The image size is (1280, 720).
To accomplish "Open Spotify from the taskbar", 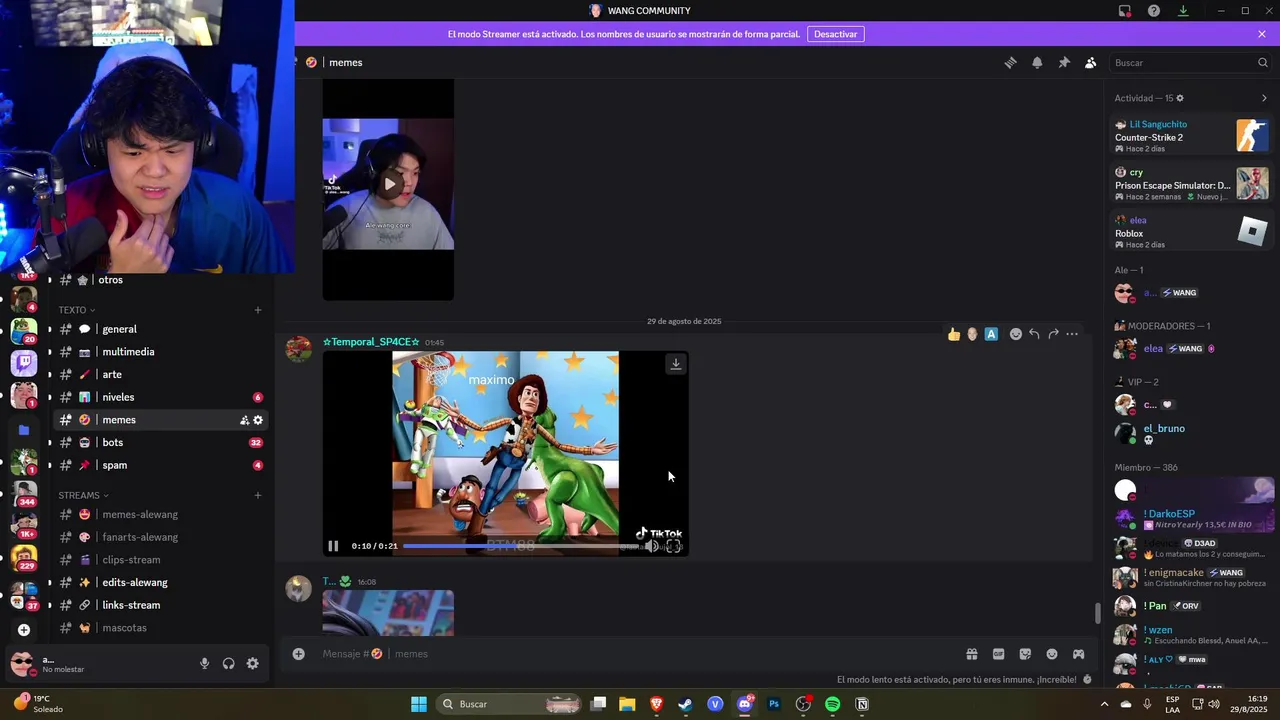I will tap(832, 704).
